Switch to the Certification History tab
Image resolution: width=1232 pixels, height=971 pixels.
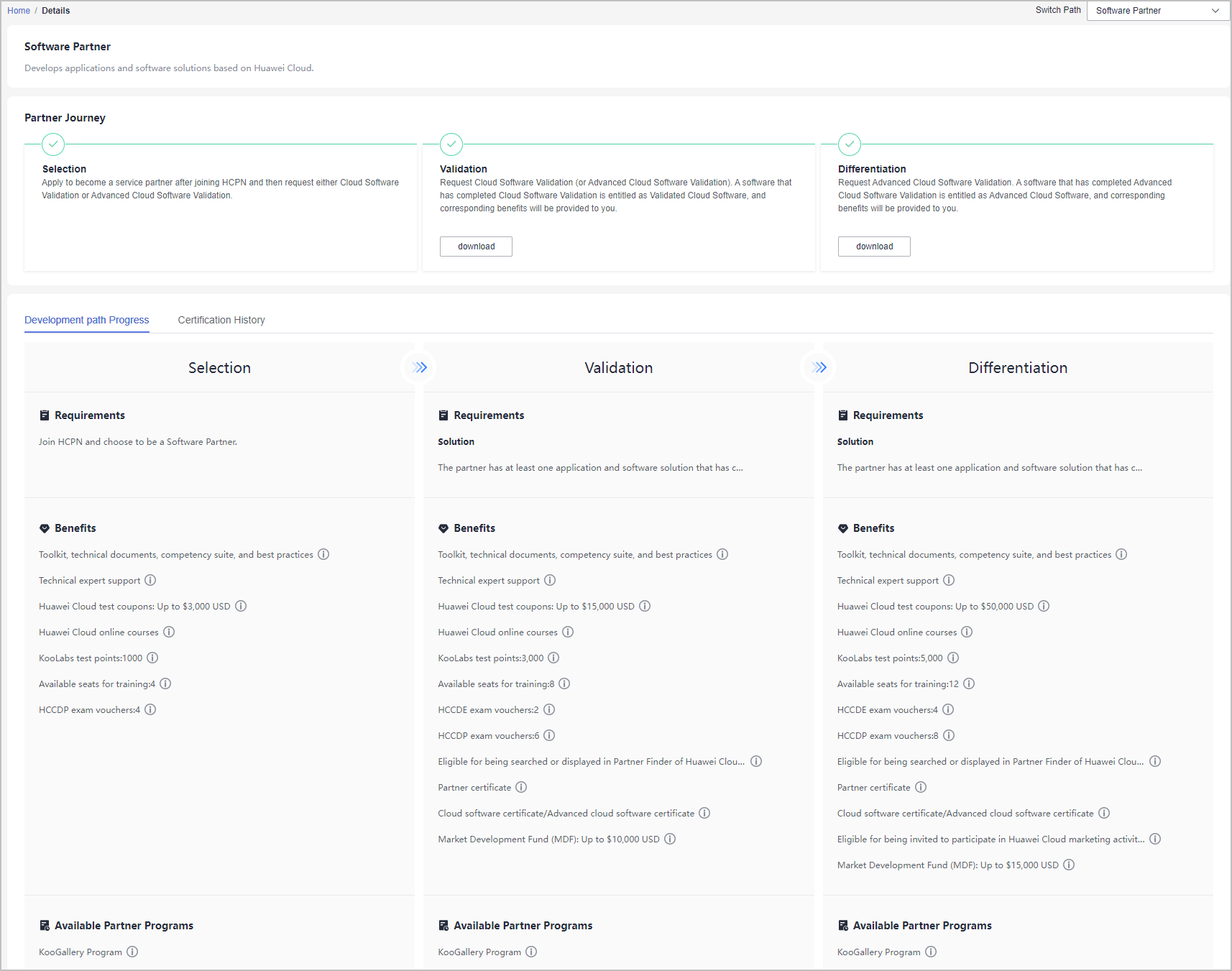[221, 320]
